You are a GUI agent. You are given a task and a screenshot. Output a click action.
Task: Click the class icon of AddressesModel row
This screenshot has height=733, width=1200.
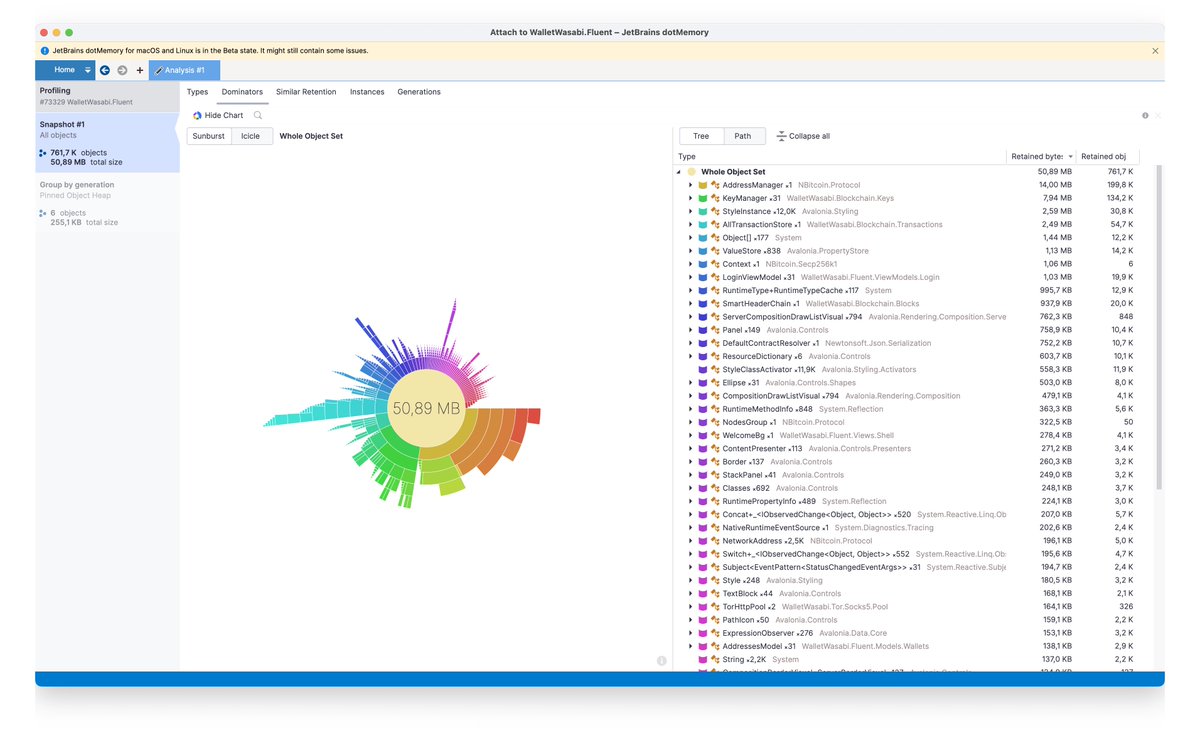pyautogui.click(x=716, y=647)
